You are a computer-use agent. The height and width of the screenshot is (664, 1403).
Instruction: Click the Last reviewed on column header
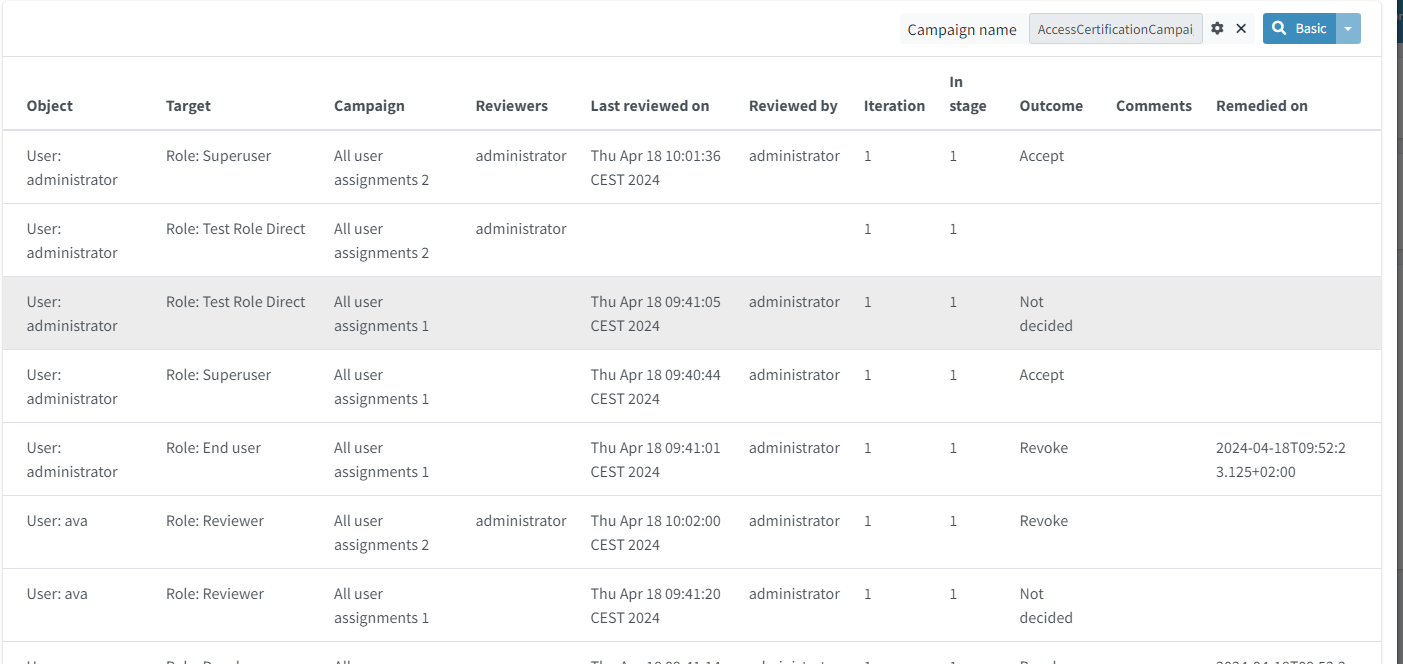coord(650,106)
